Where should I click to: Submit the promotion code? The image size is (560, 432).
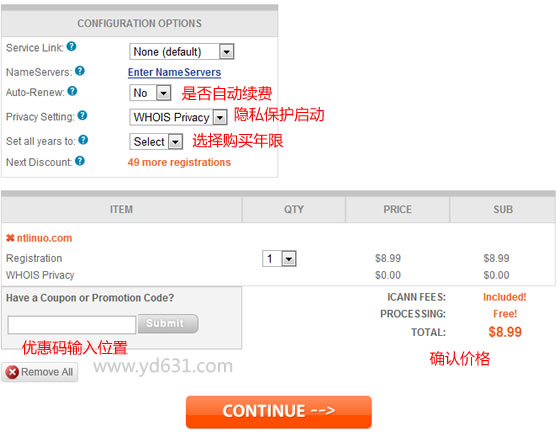tap(168, 323)
